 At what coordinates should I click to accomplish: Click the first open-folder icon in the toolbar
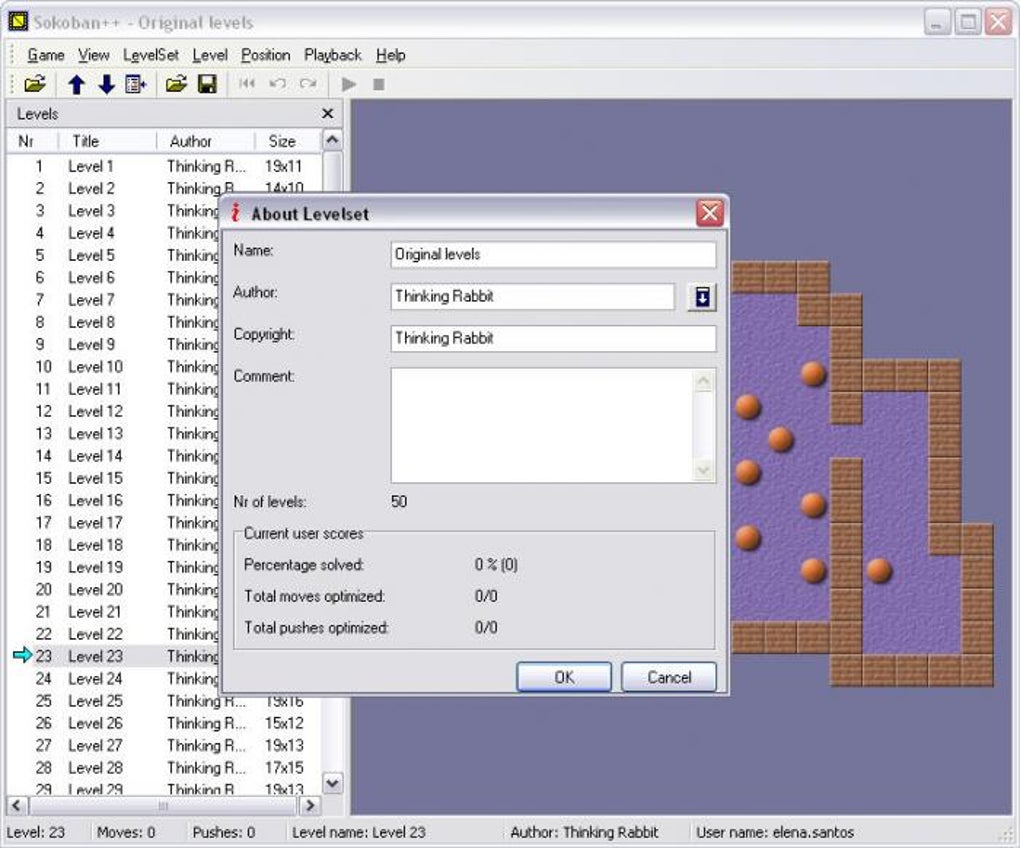coord(34,84)
